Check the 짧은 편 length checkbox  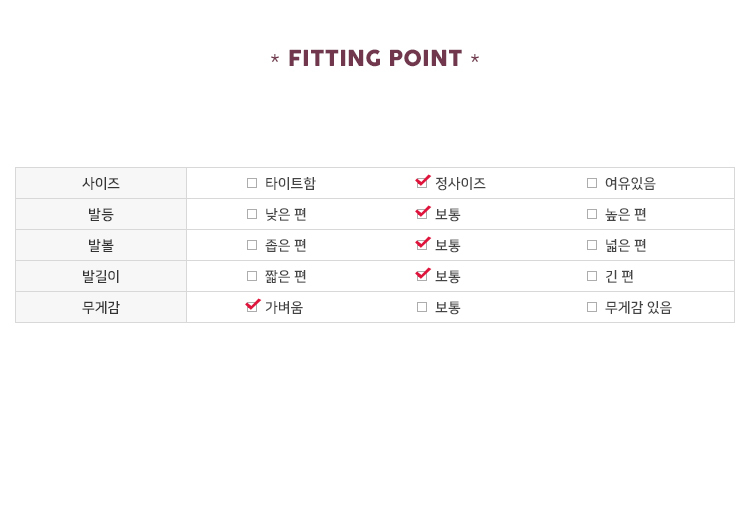[x=252, y=276]
